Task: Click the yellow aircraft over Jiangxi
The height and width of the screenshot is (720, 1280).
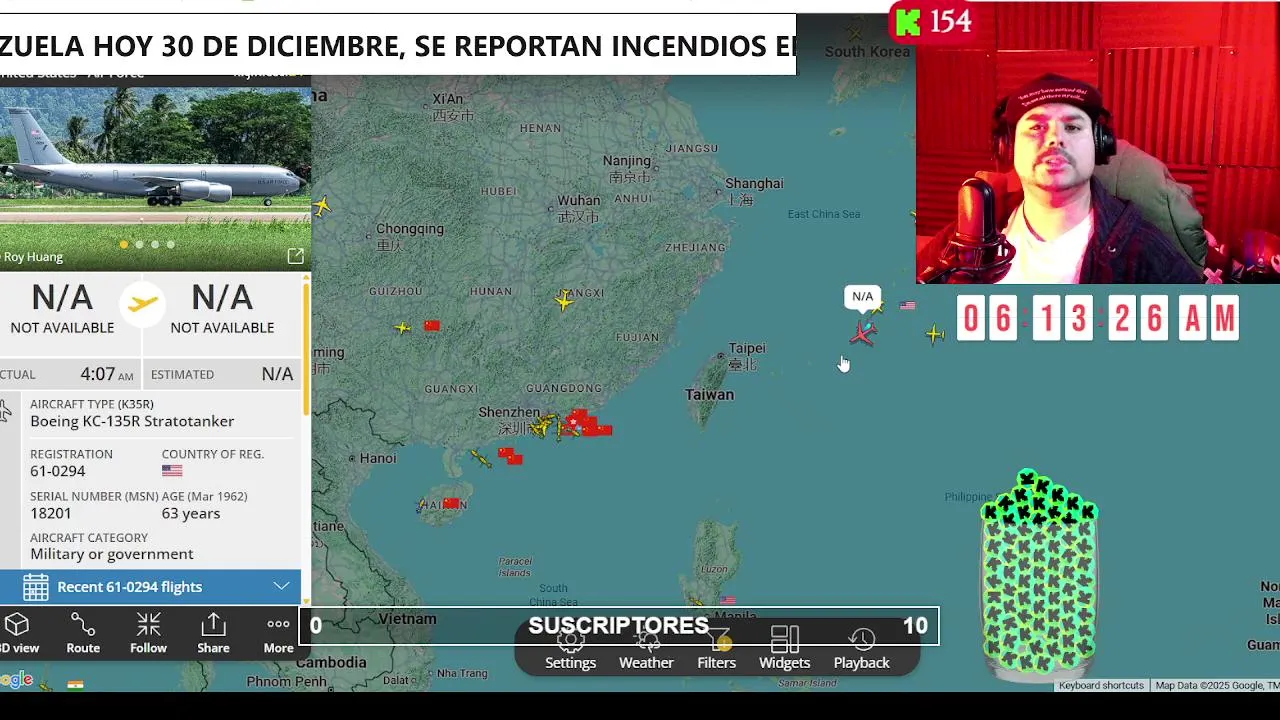Action: 565,299
